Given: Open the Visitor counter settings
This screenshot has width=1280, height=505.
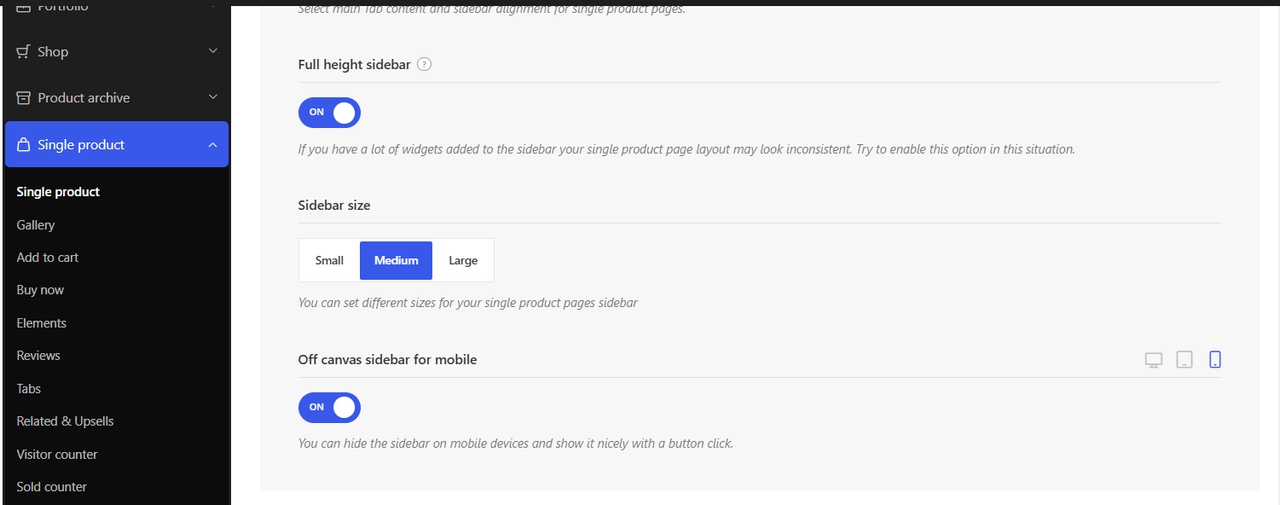Looking at the screenshot, I should click(57, 454).
